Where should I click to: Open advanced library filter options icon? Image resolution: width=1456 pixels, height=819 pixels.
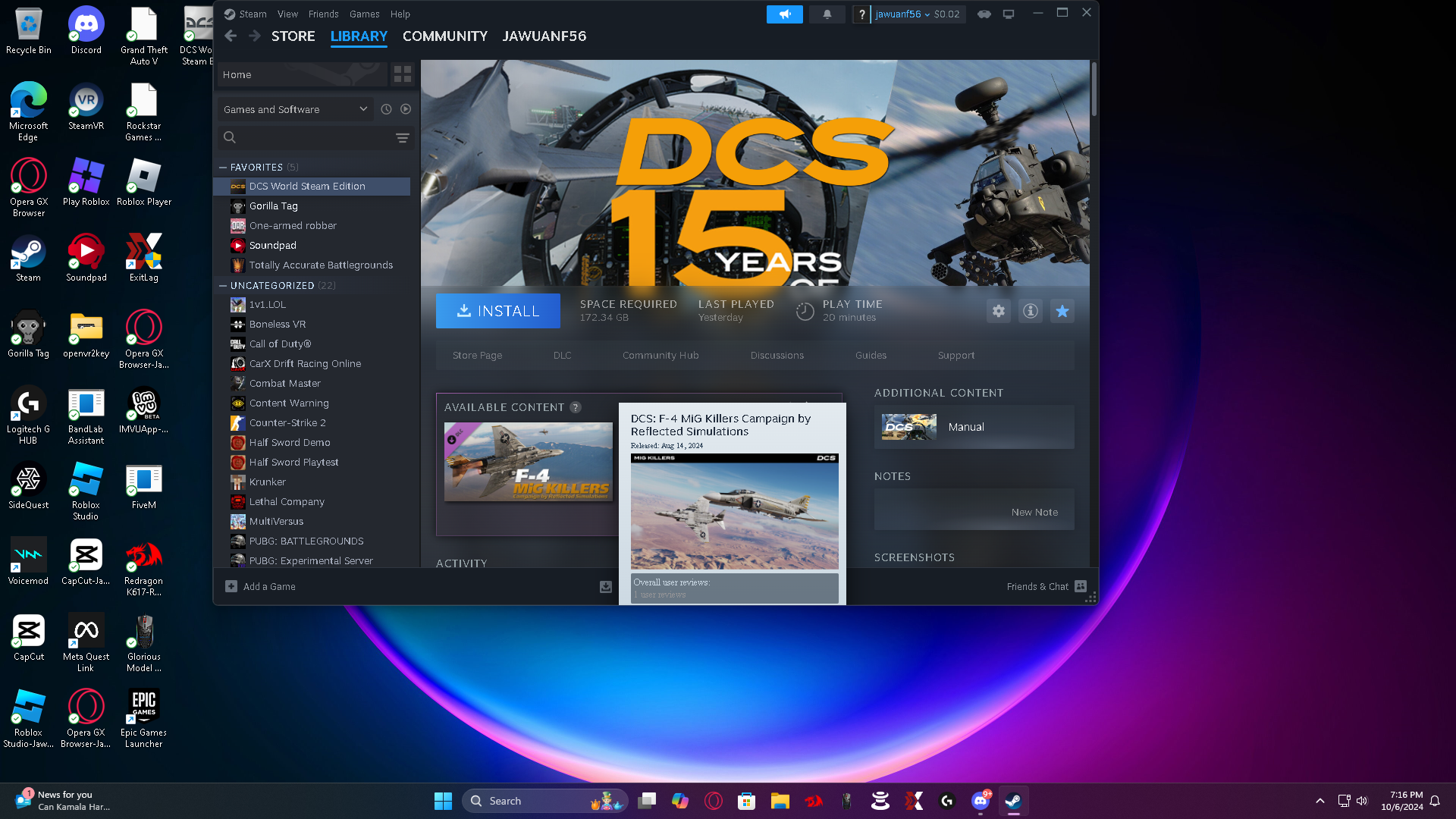[402, 138]
